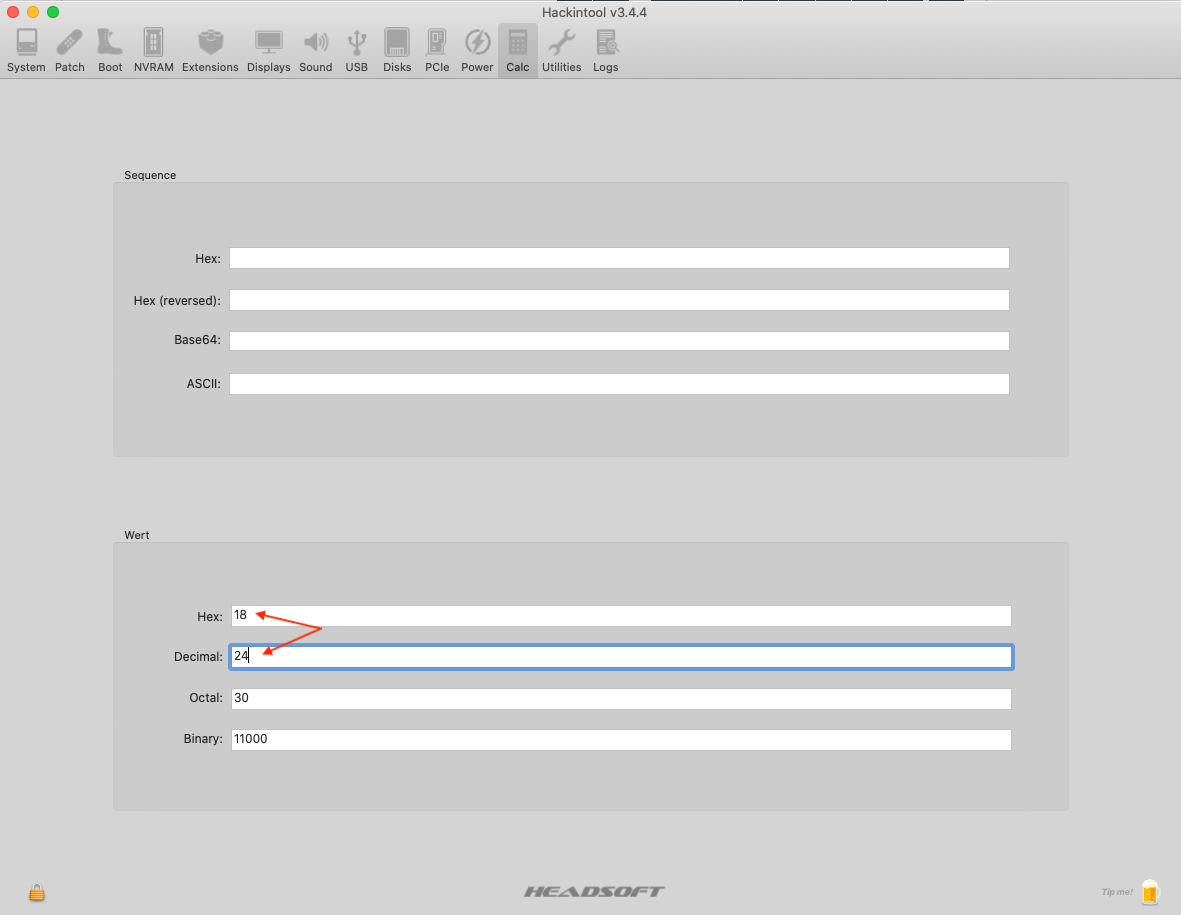
Task: Click the Tip me beer icon
Action: [x=1149, y=892]
